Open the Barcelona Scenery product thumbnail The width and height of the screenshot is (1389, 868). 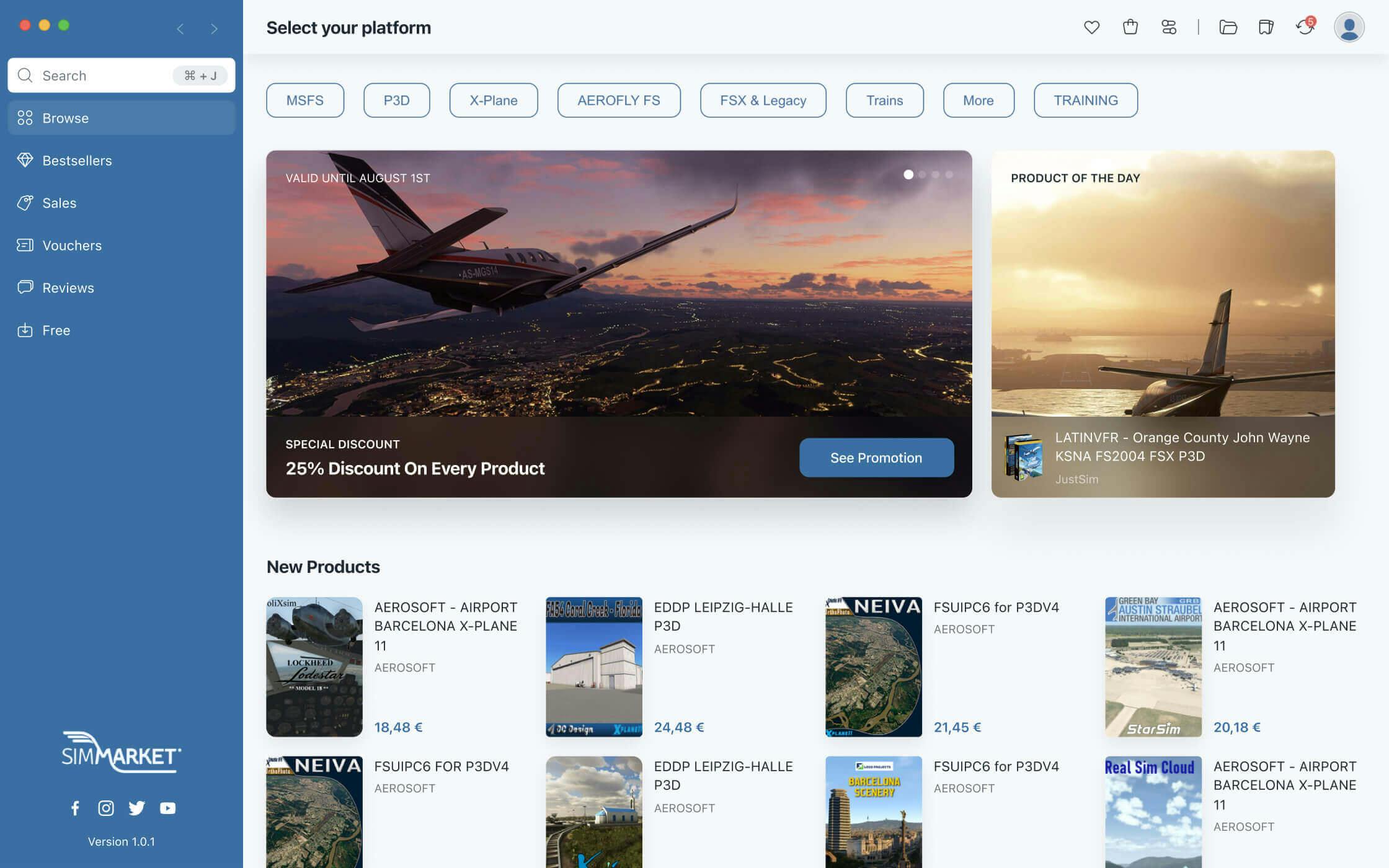tap(873, 812)
